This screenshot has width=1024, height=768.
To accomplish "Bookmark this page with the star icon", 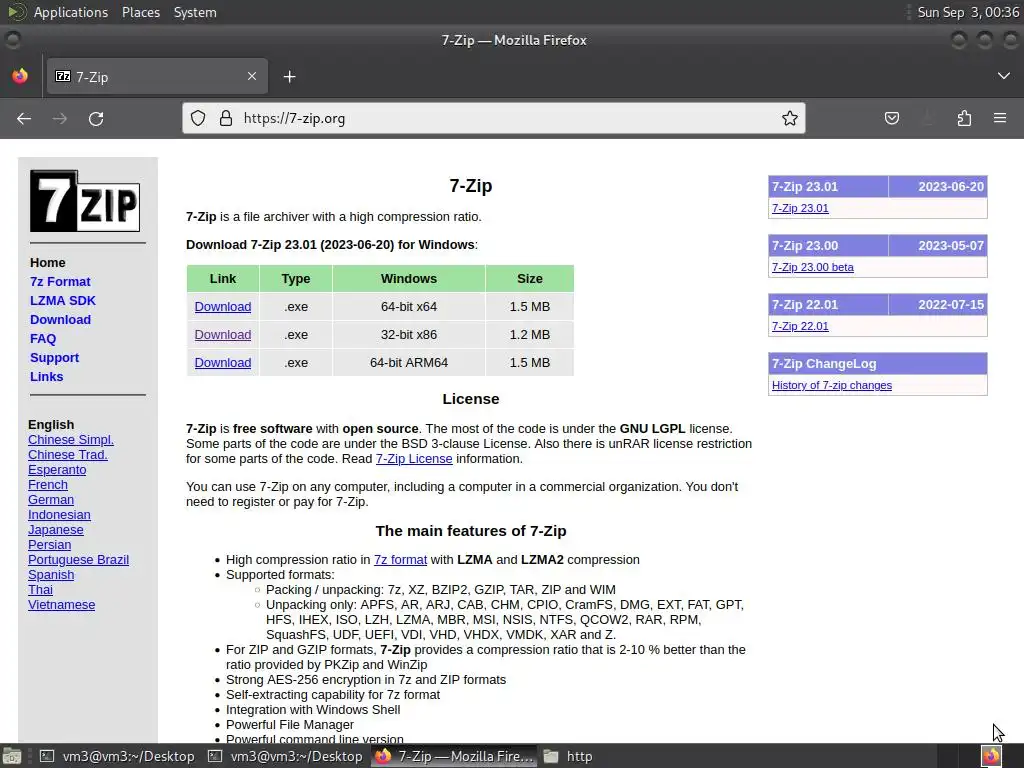I will click(x=790, y=118).
